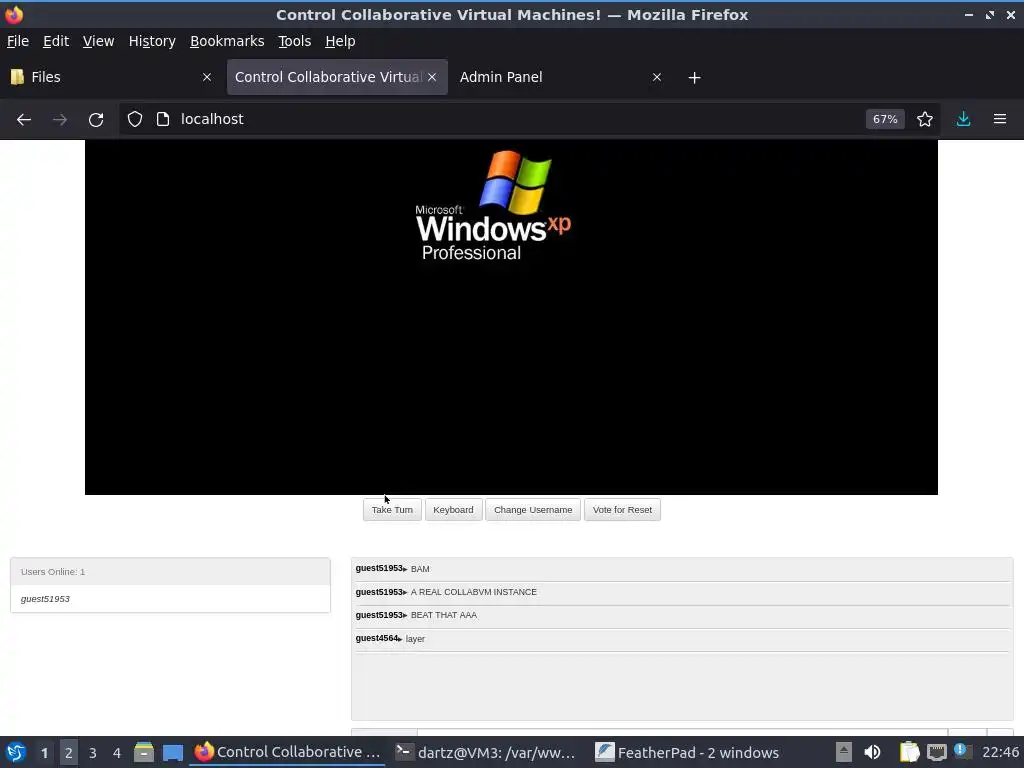
Task: Switch to virtual desktop 3
Action: (93, 753)
